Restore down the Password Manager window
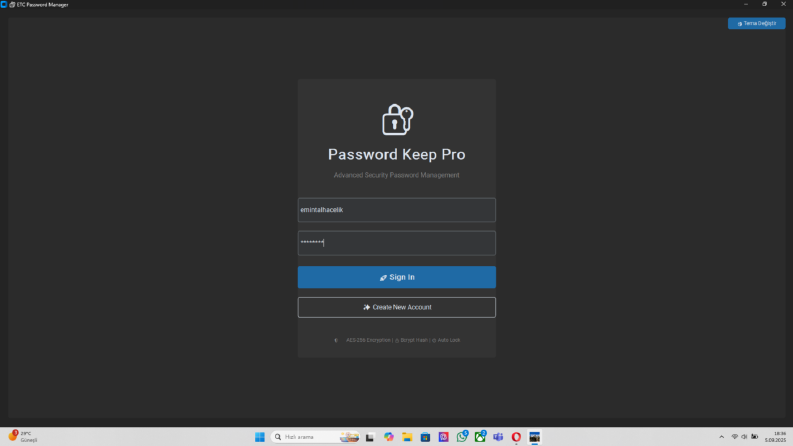The height and width of the screenshot is (446, 793). pyautogui.click(x=765, y=4)
